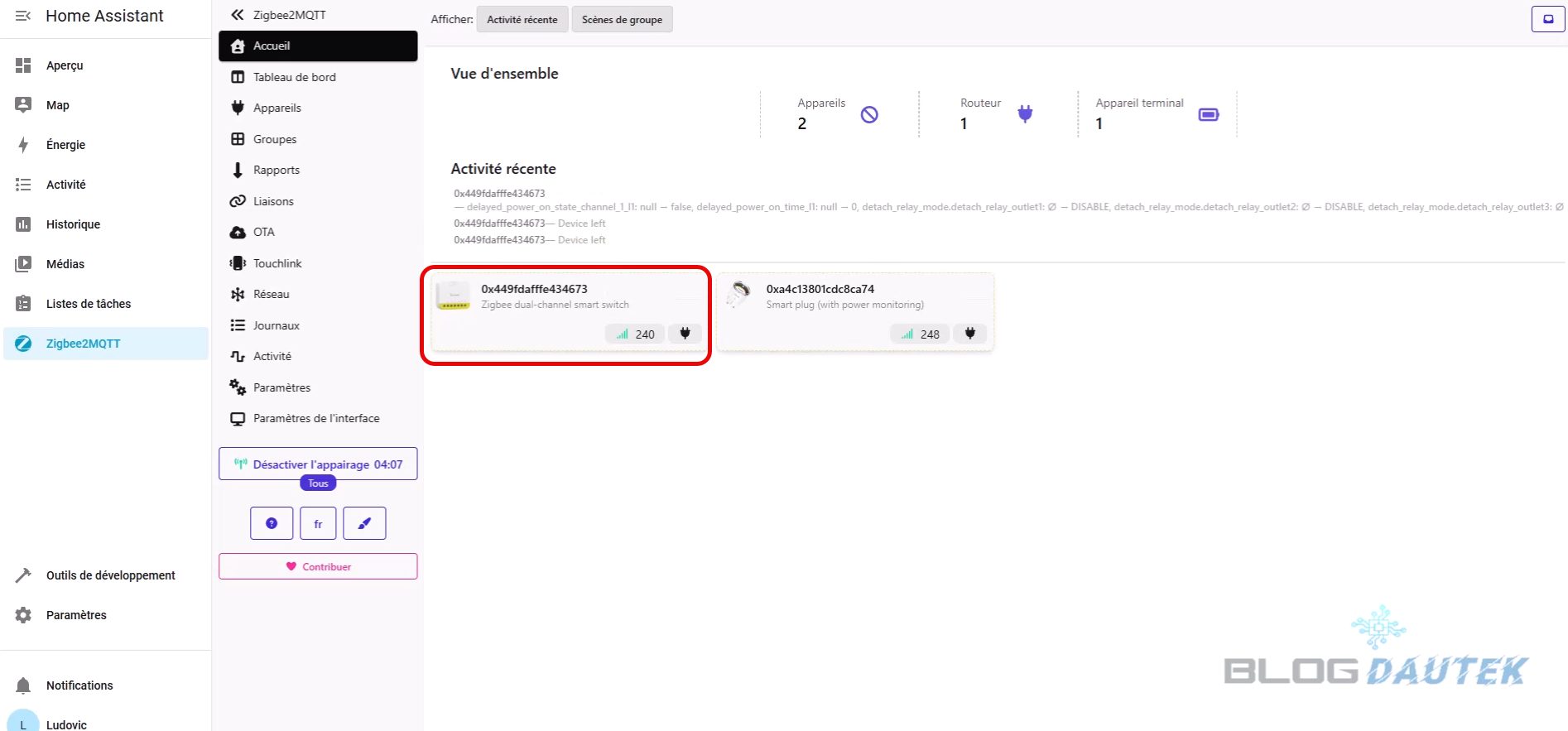1568x731 pixels.
Task: Toggle the Scènes de groupe display filter
Action: click(x=622, y=20)
